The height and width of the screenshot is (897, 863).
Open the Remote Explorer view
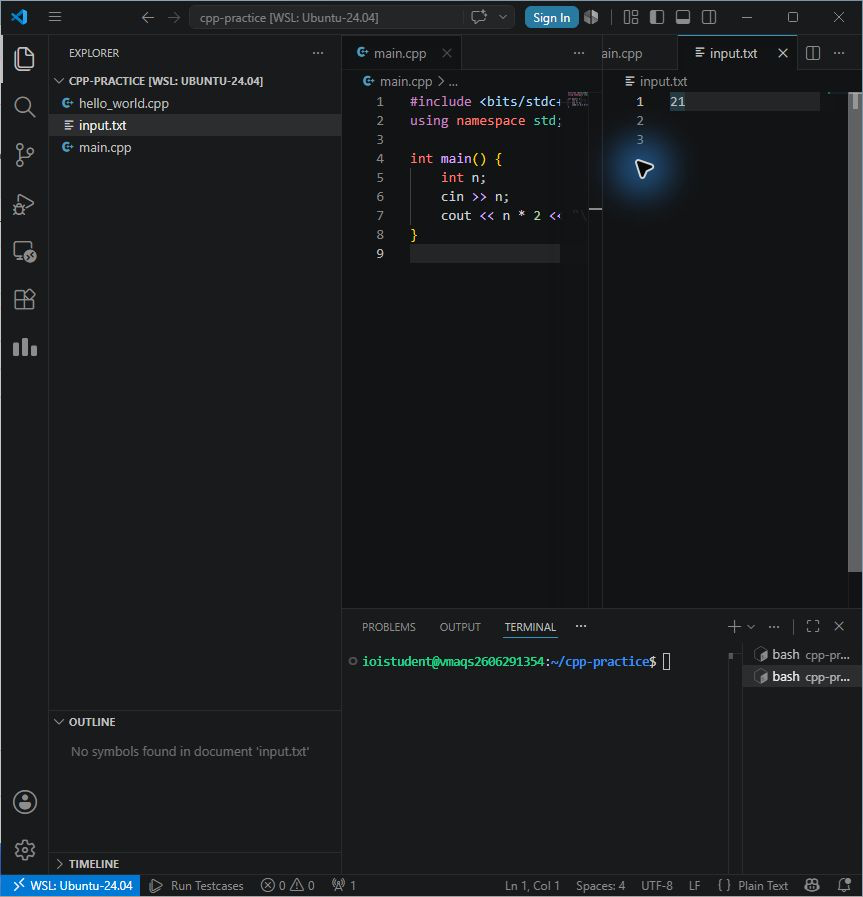24,252
